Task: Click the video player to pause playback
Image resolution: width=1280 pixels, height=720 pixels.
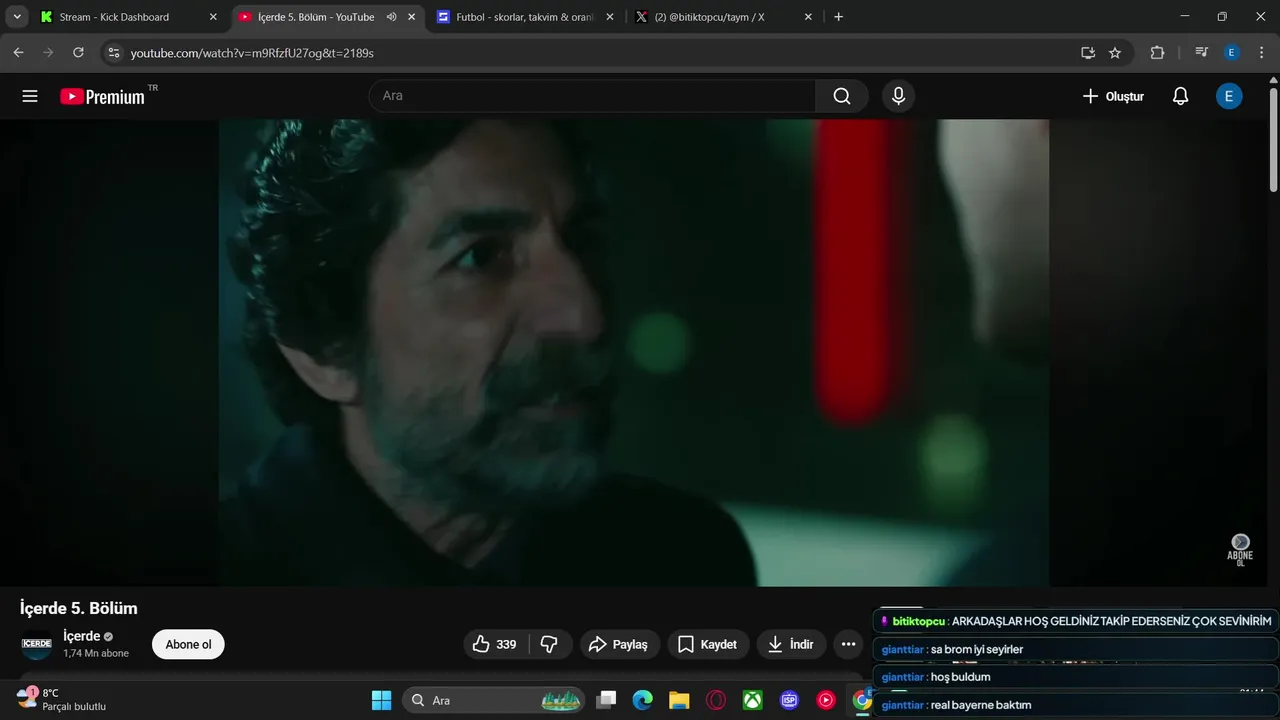Action: [634, 352]
